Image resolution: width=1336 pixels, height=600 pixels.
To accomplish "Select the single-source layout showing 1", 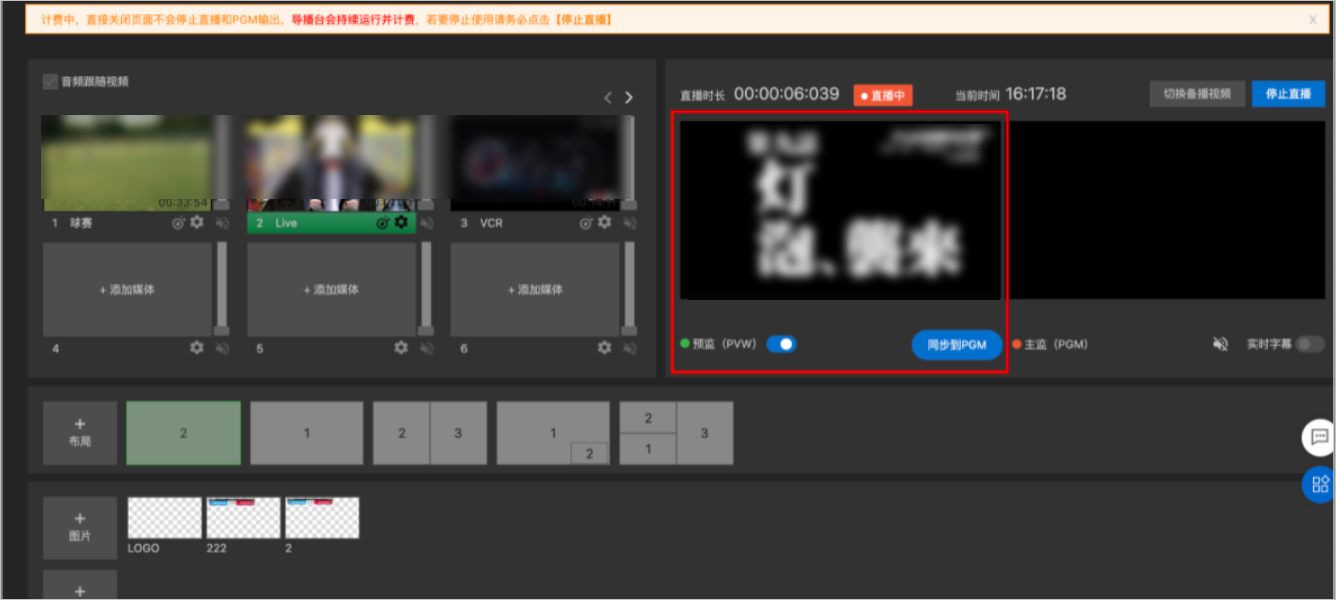I will (307, 433).
